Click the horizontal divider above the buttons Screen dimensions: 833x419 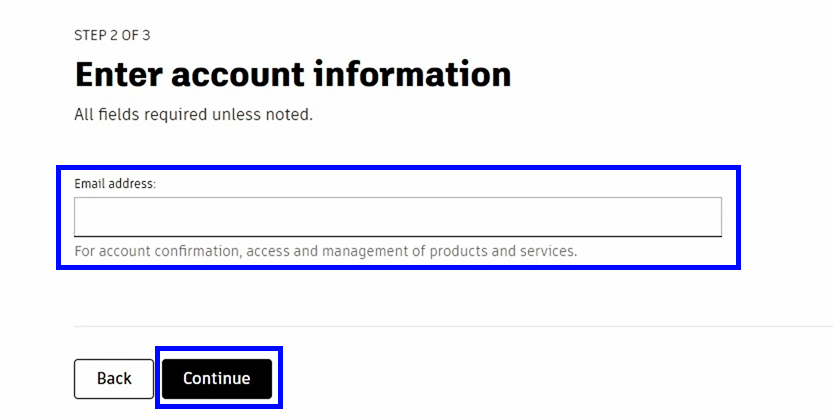450,326
